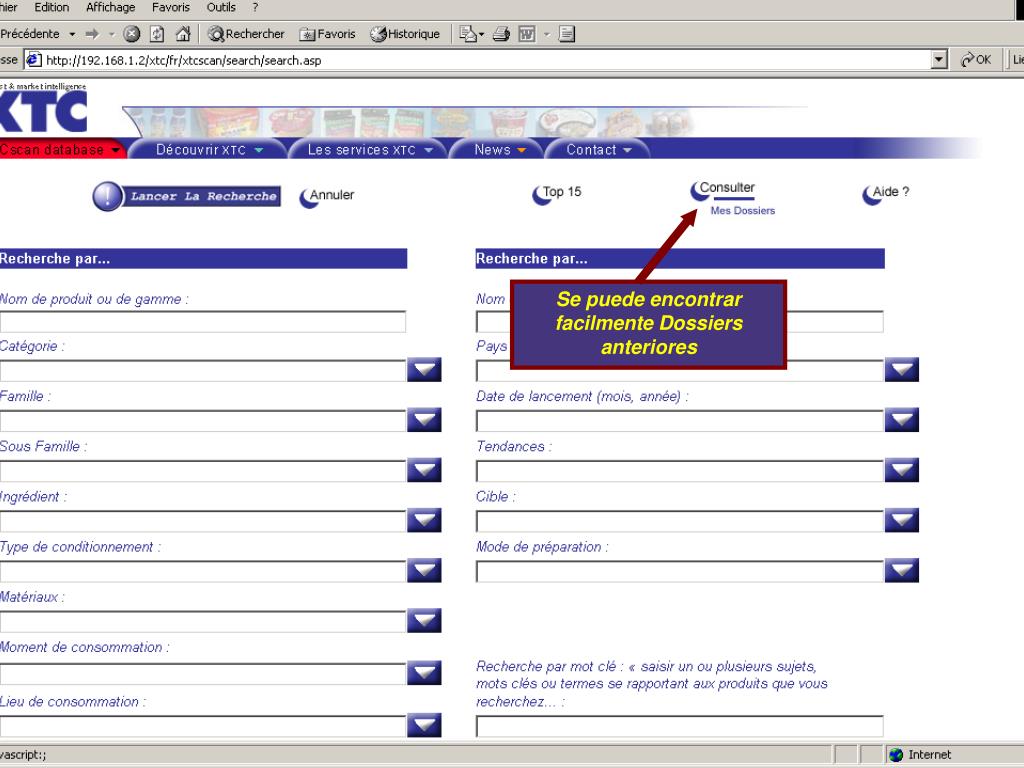Expand the Catégorie dropdown arrow
The width and height of the screenshot is (1024, 768).
click(x=424, y=370)
